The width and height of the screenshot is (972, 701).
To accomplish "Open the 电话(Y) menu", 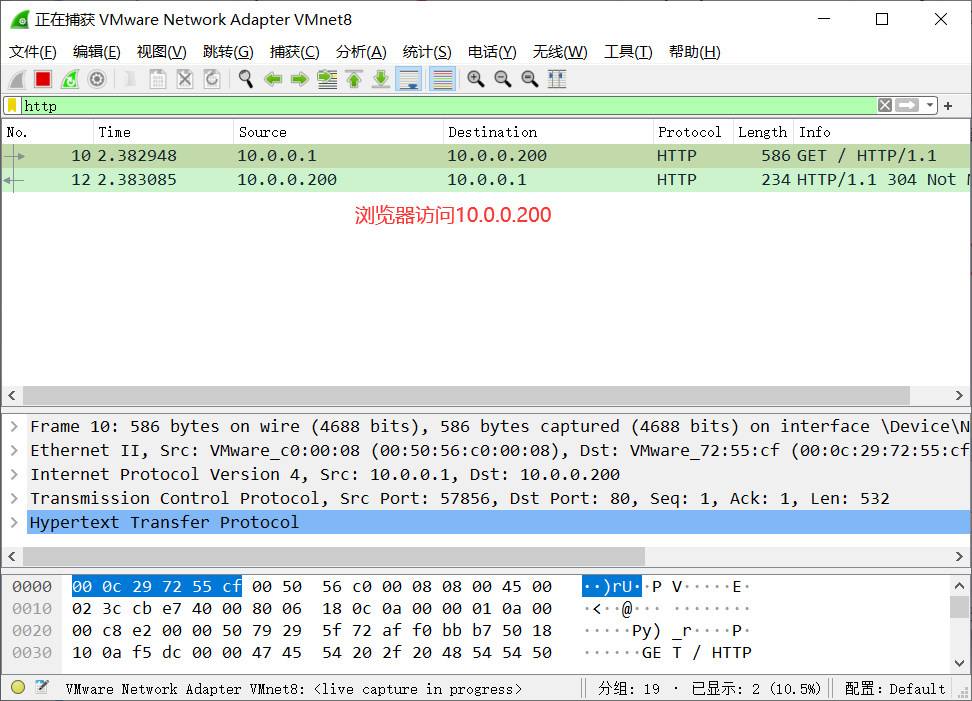I will tap(492, 52).
